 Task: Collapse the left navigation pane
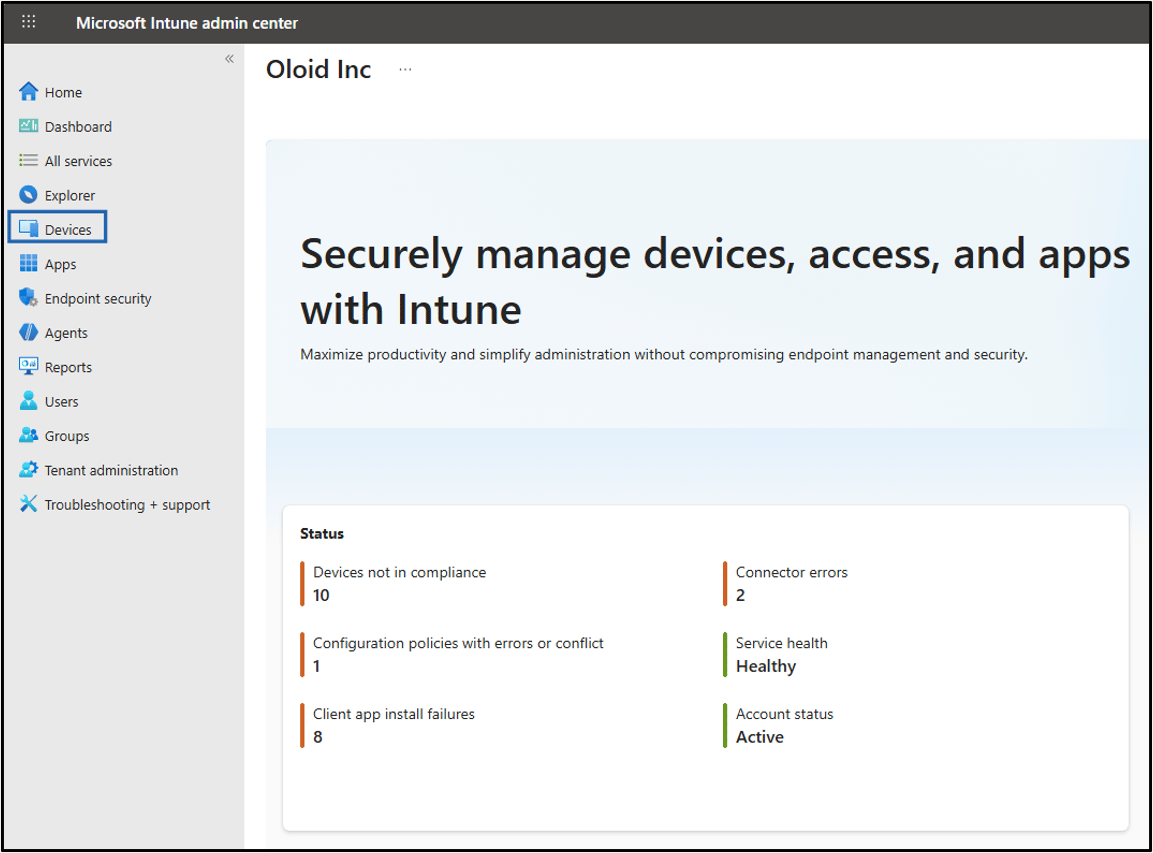[229, 59]
